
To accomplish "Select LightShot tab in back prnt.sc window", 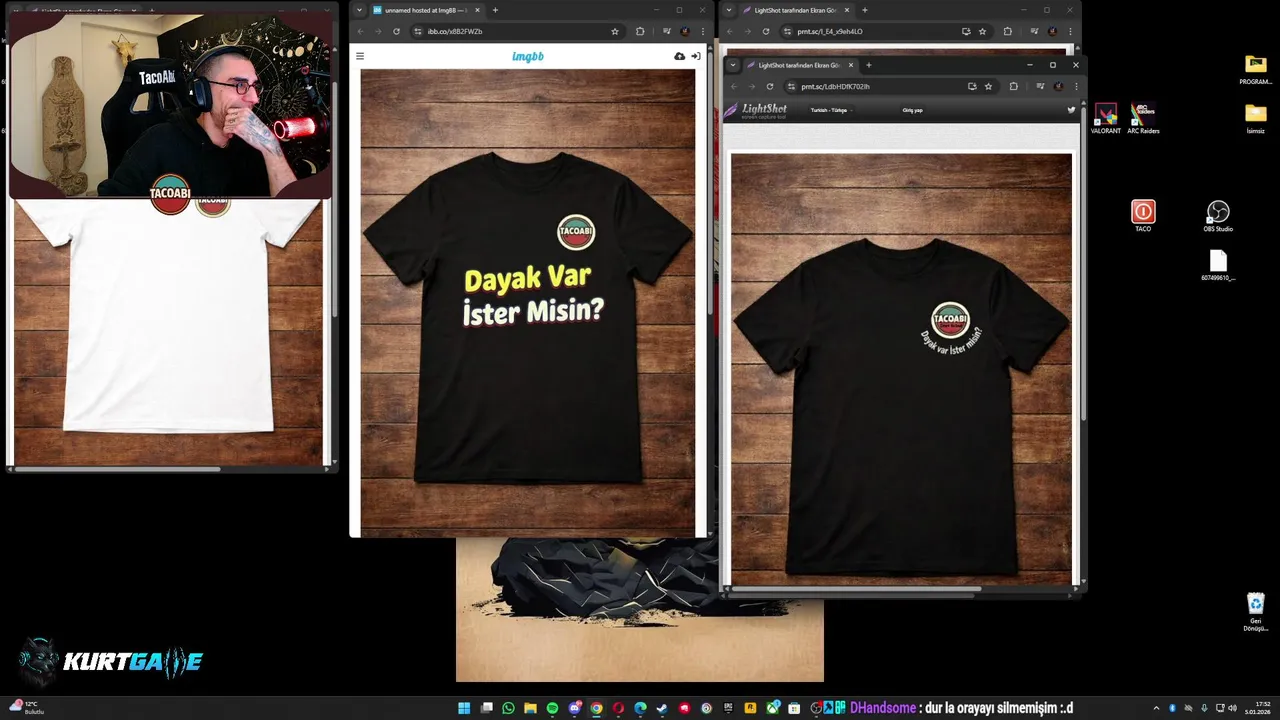I will (796, 10).
